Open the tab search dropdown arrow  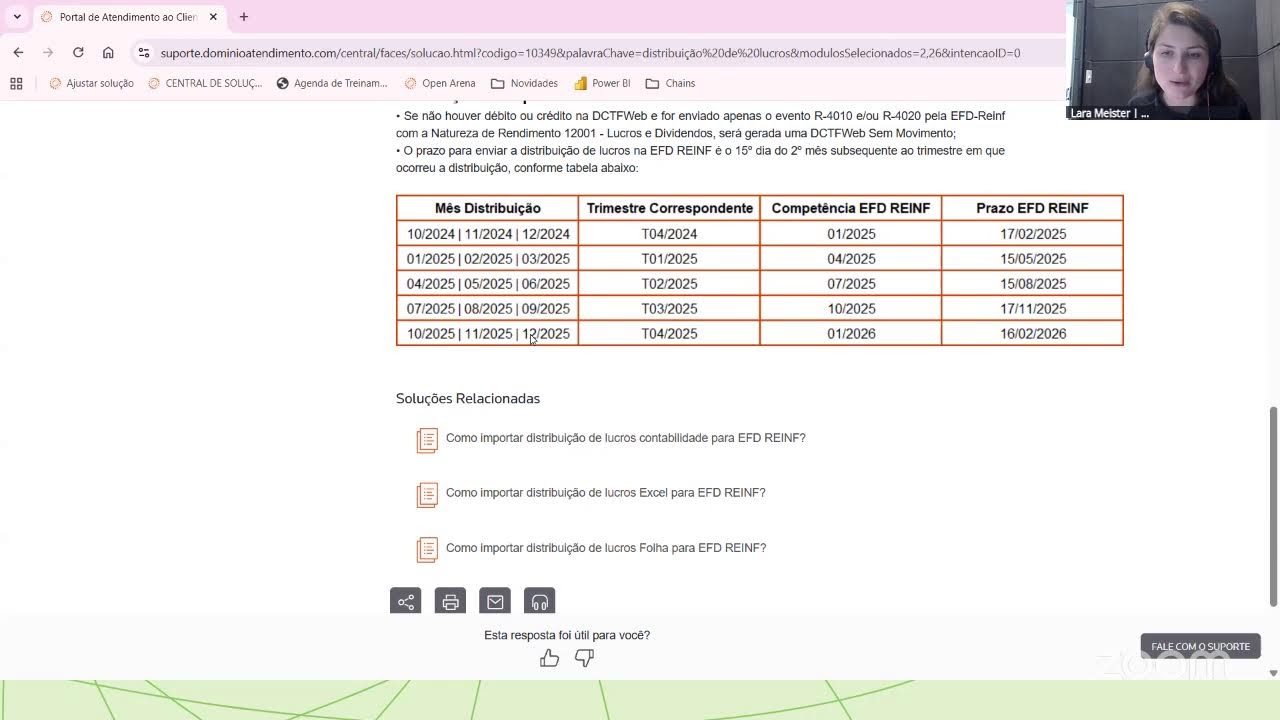coord(17,17)
